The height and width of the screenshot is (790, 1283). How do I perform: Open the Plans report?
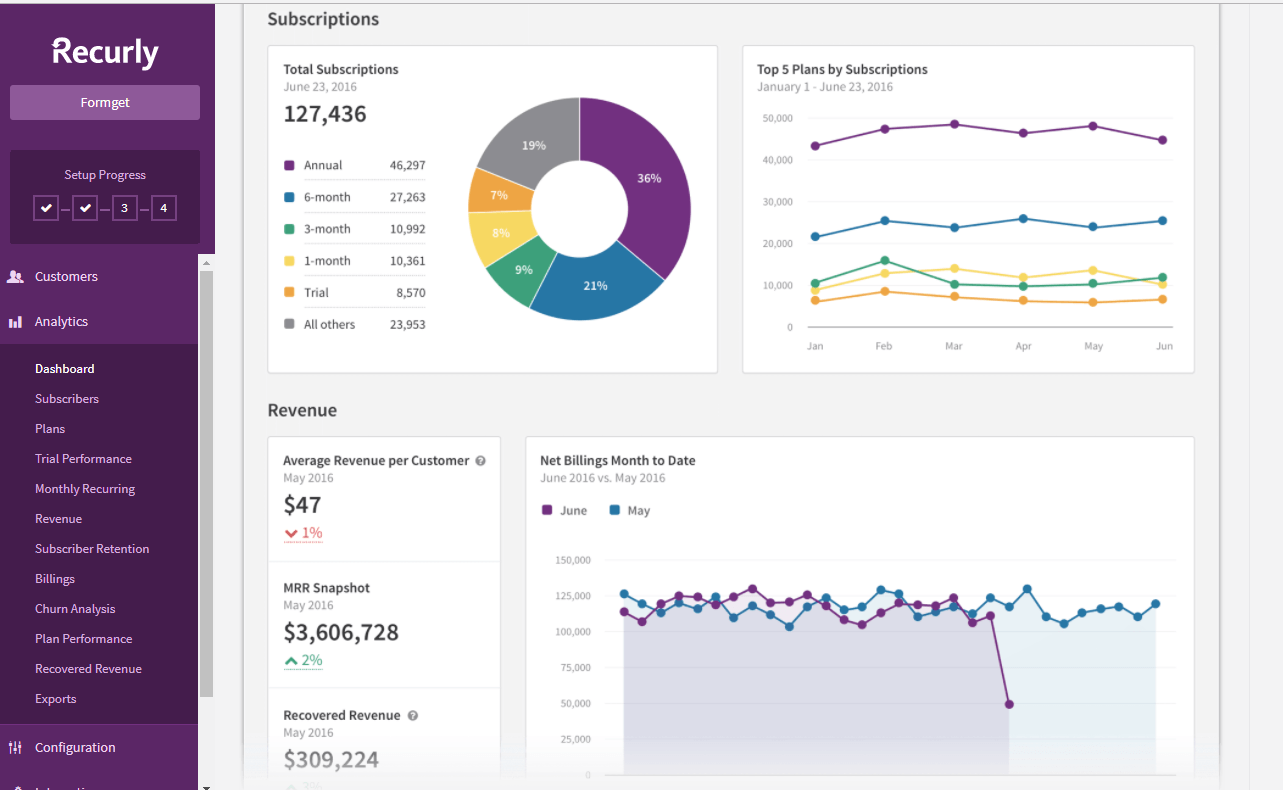(x=50, y=429)
